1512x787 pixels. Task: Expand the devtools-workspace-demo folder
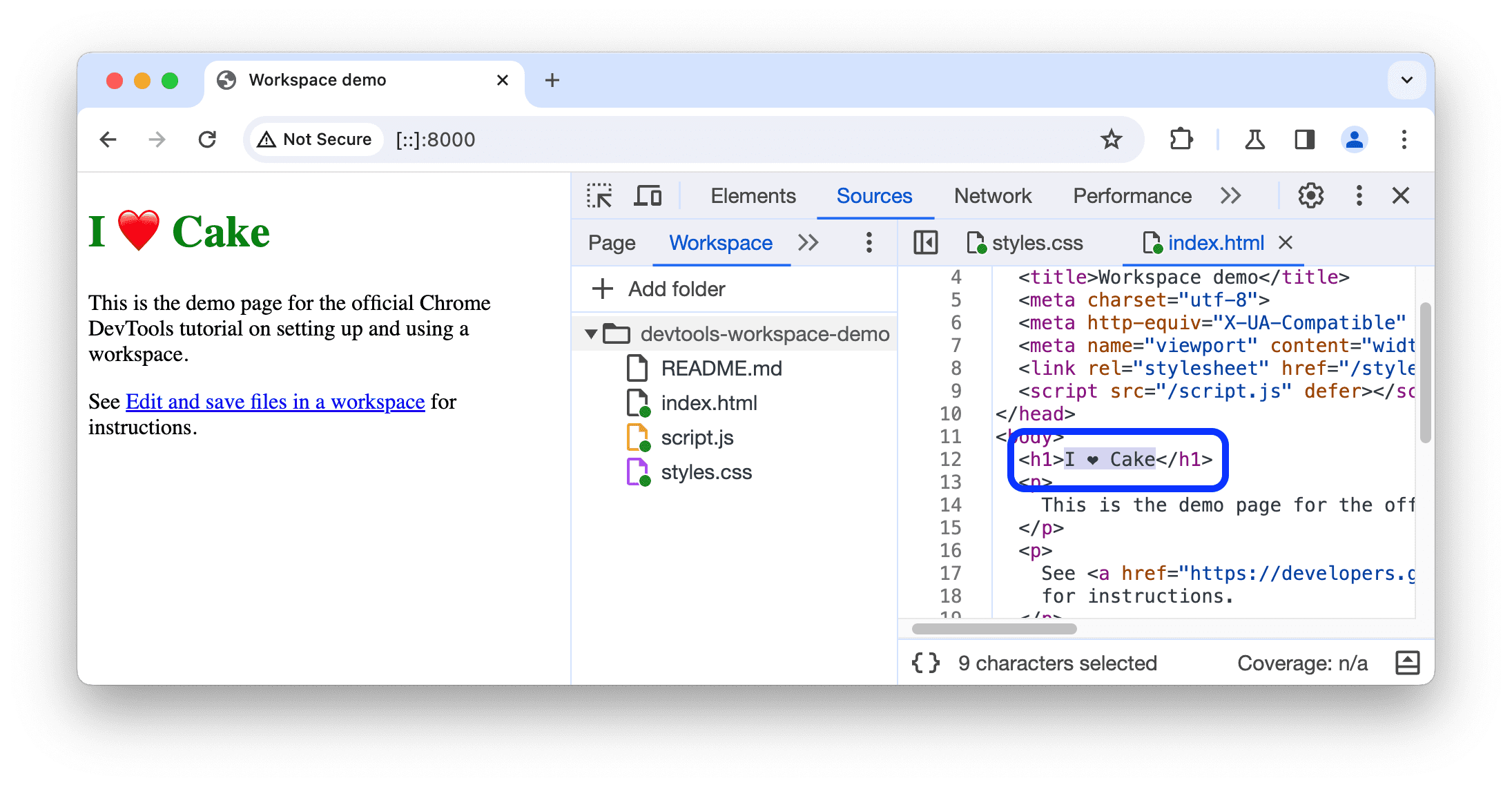pos(590,334)
